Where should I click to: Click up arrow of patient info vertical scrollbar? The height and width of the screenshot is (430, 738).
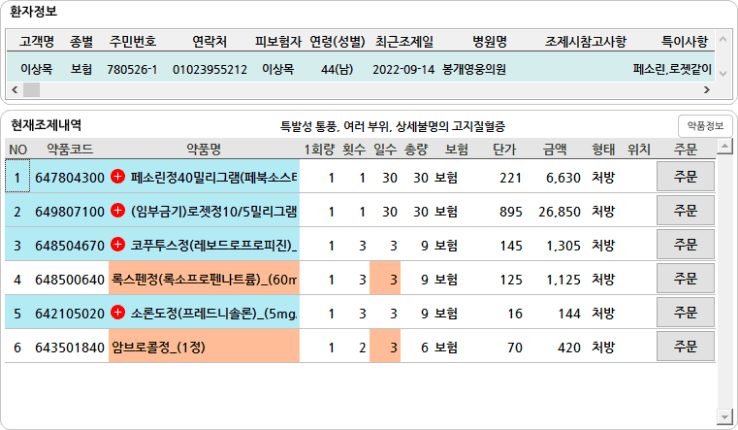pos(723,40)
